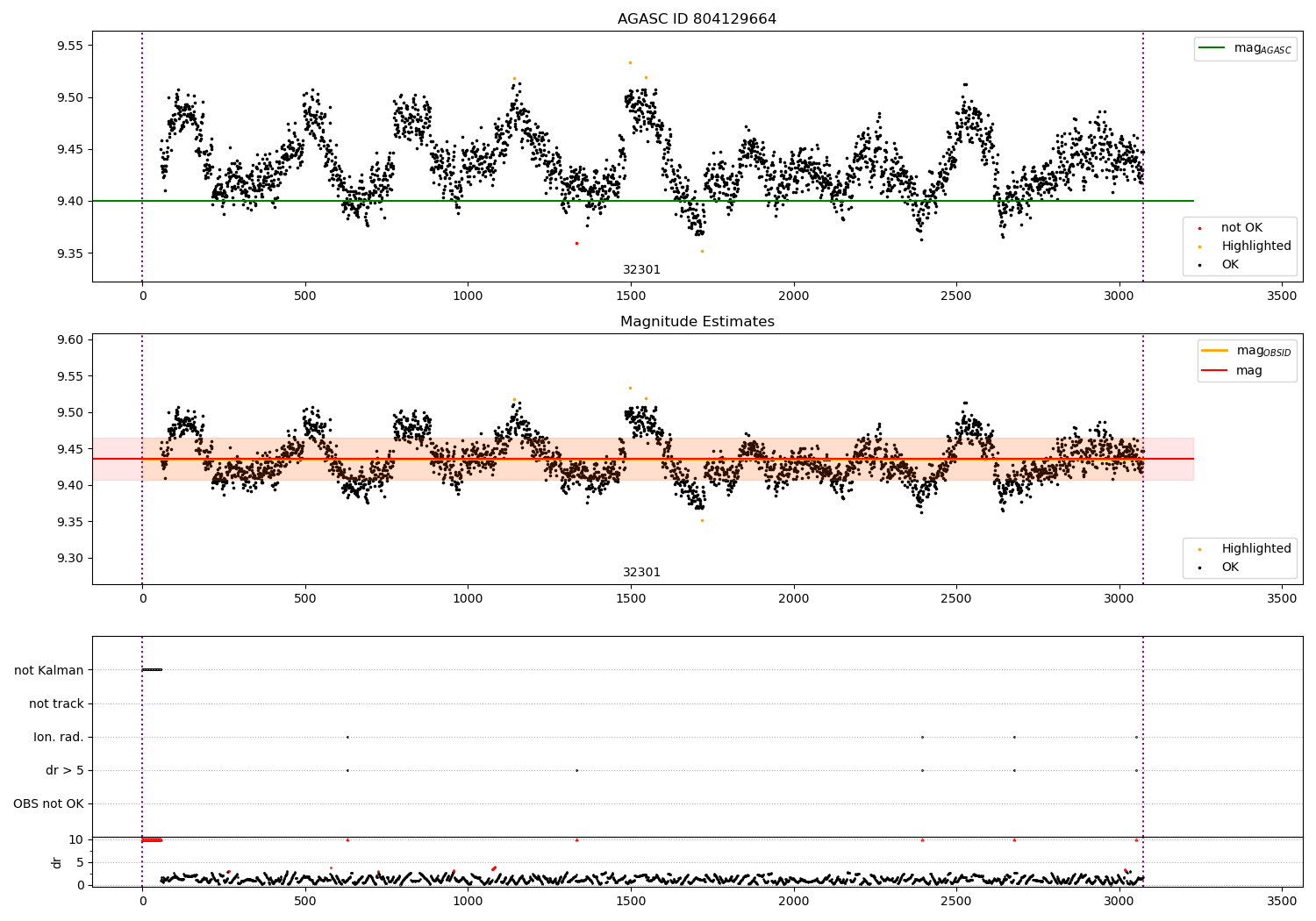1316x921 pixels.
Task: Click the 'Ion. rad.' axis label
Action: point(59,737)
